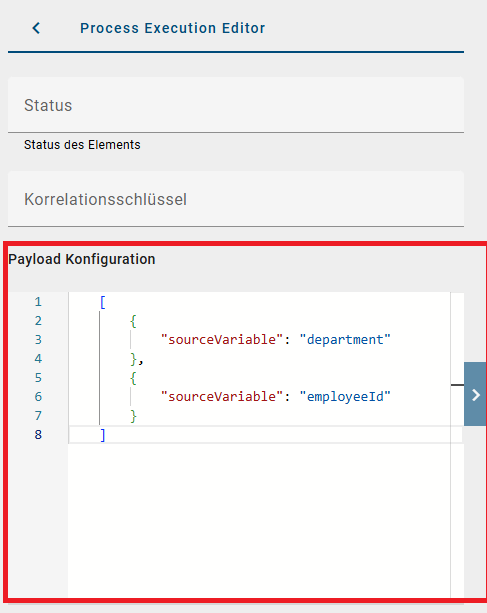Place cursor at line number 1
Screen dimensions: 487x613
[38, 302]
